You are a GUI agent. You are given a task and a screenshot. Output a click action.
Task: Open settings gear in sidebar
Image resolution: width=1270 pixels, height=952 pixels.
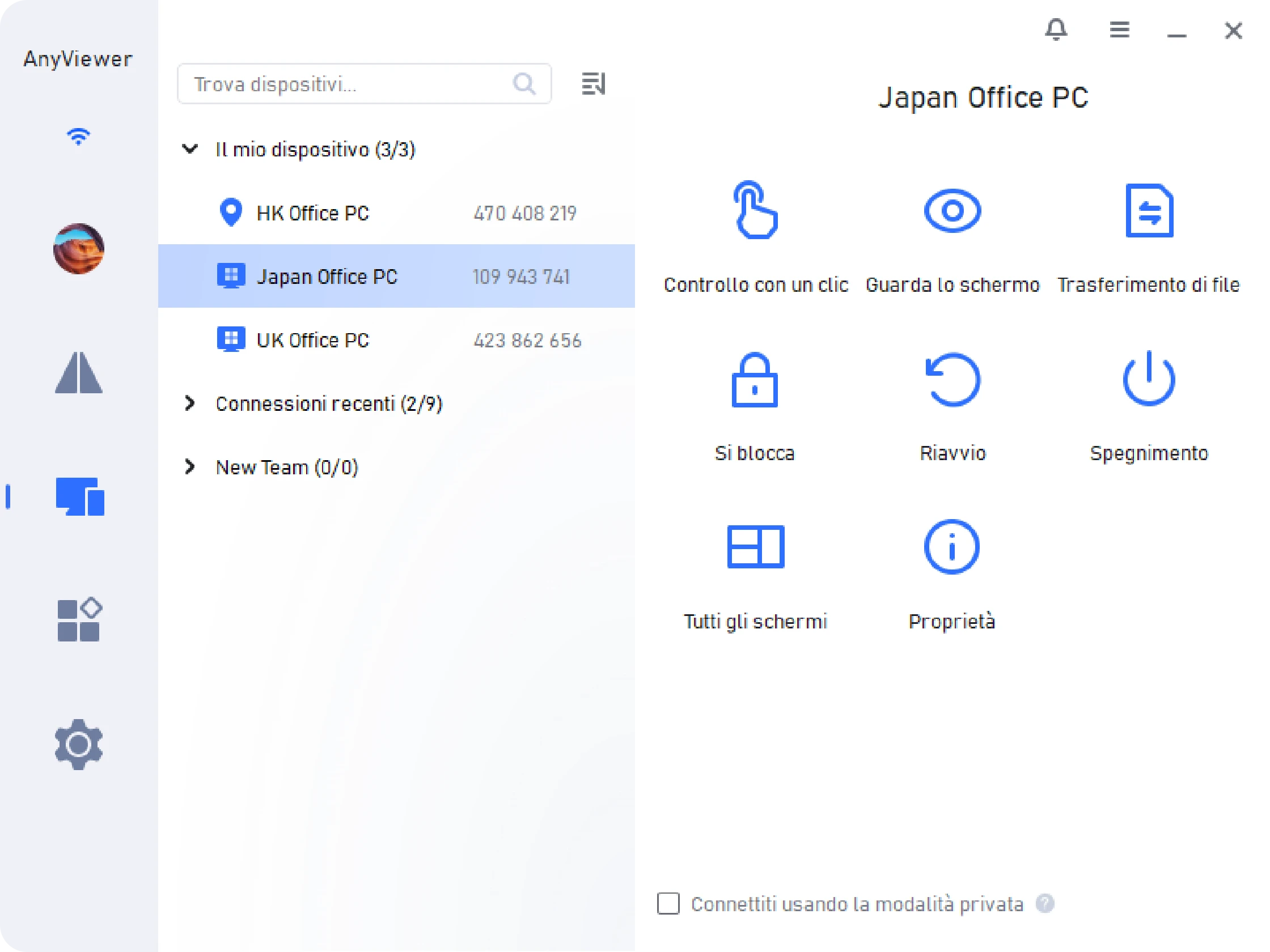pos(79,744)
